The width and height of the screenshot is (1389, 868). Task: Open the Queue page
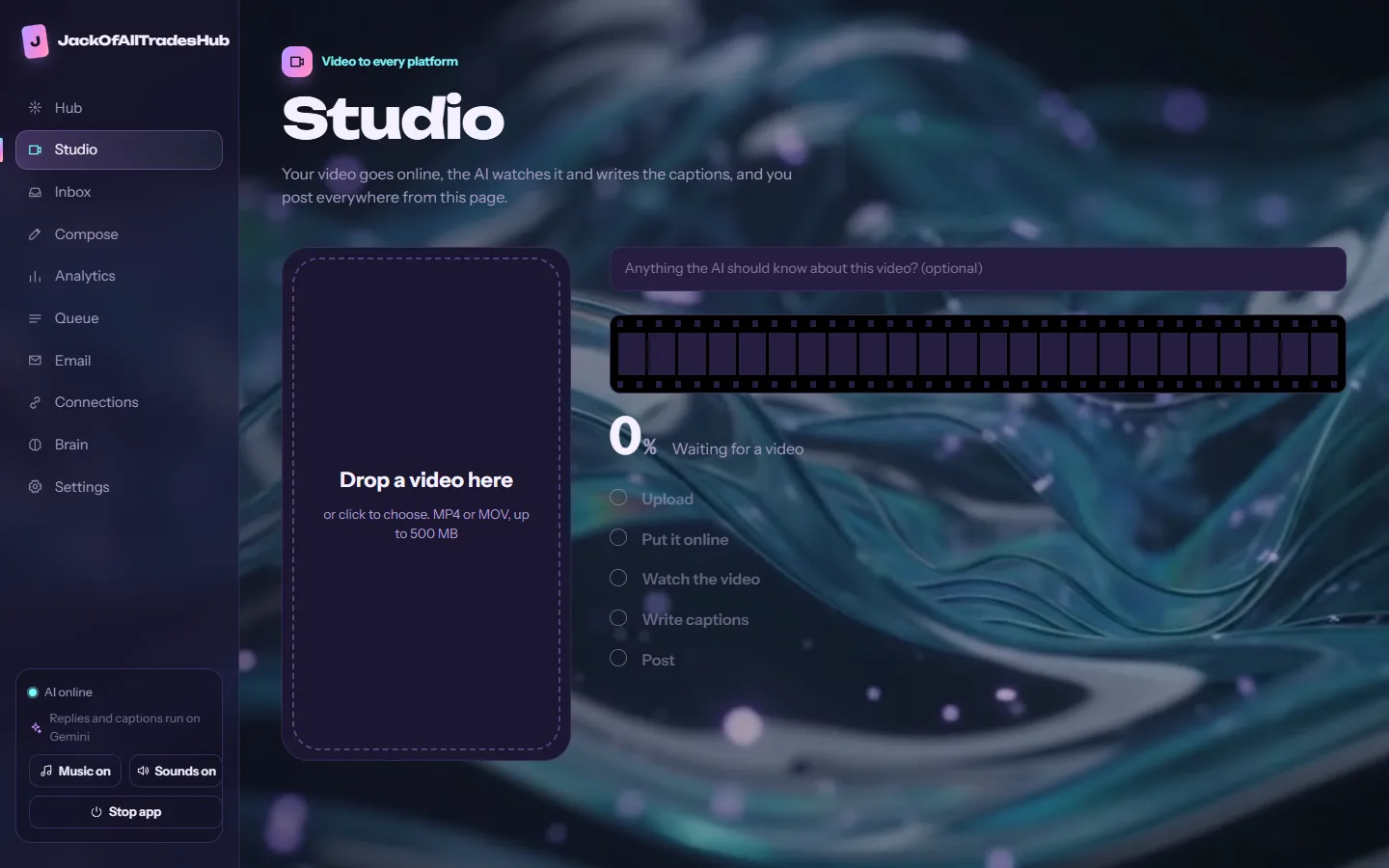click(x=119, y=318)
